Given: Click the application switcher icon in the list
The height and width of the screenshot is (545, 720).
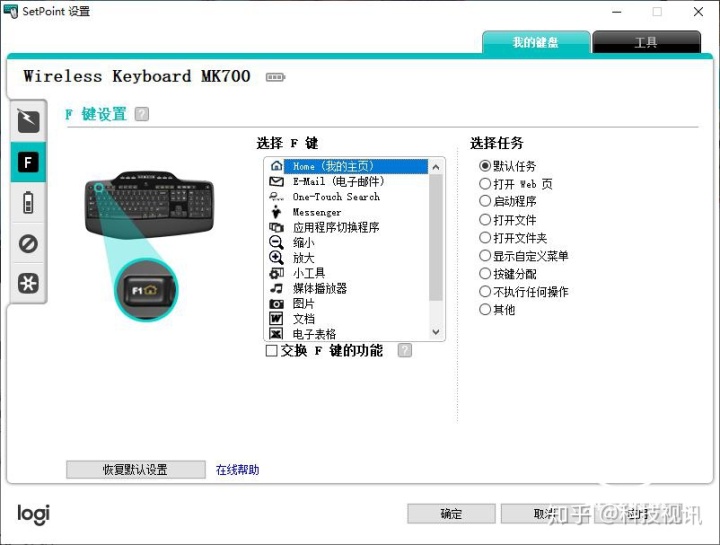Looking at the screenshot, I should click(276, 227).
